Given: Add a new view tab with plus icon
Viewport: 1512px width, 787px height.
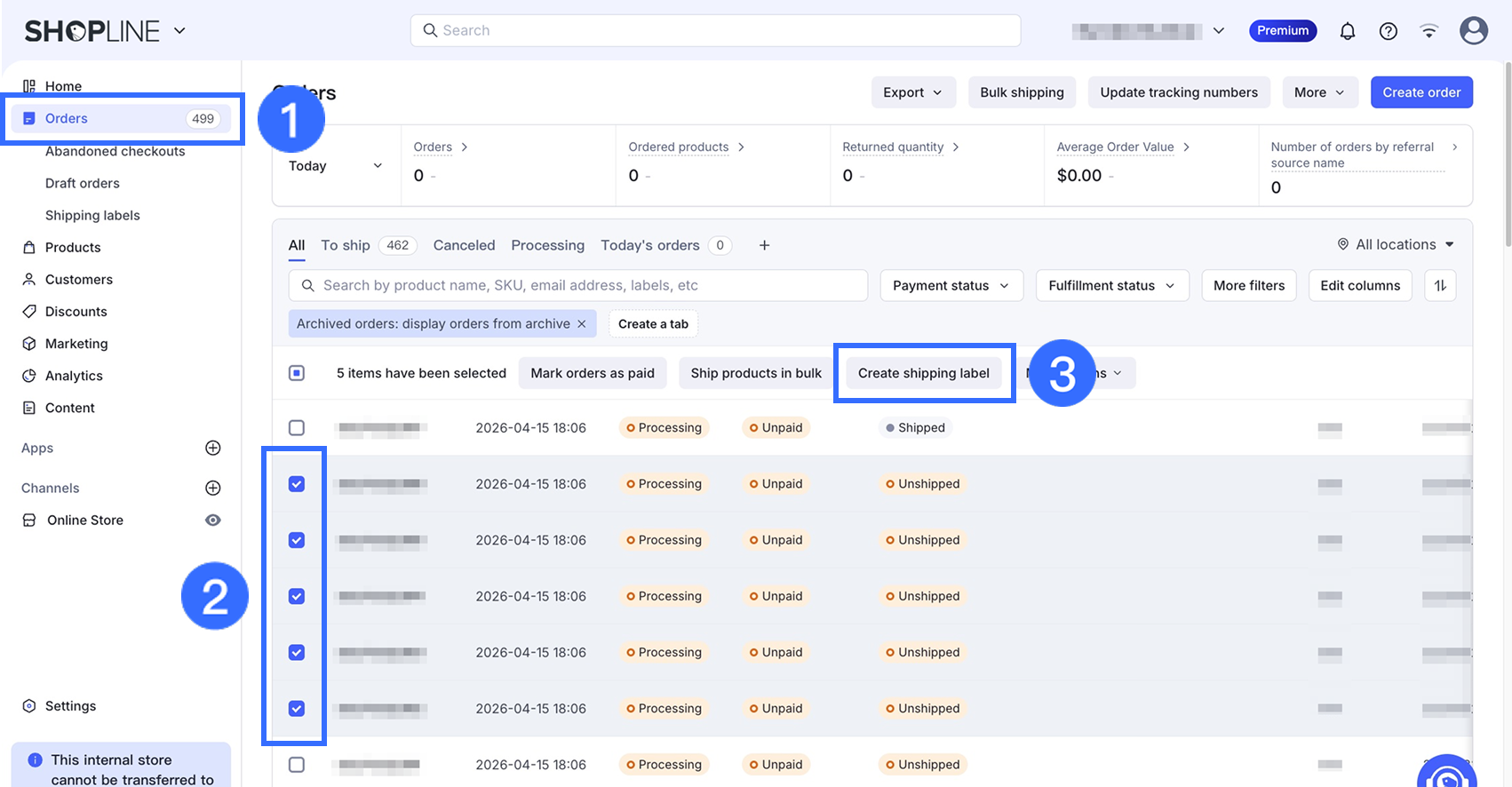Looking at the screenshot, I should click(x=764, y=245).
